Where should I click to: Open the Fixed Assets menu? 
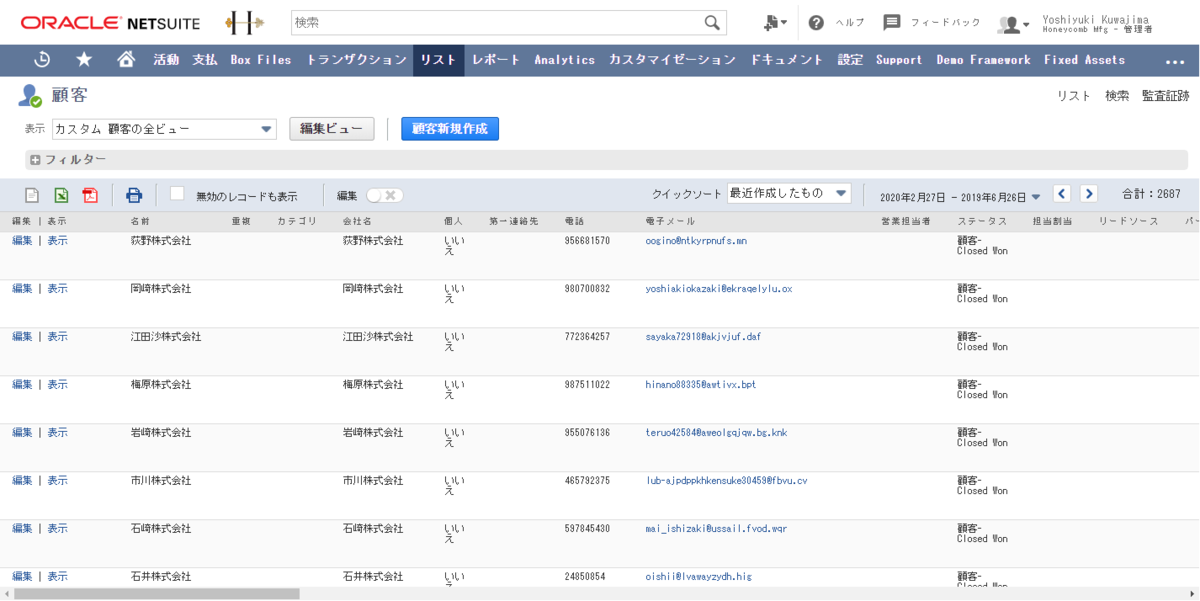[x=1084, y=60]
